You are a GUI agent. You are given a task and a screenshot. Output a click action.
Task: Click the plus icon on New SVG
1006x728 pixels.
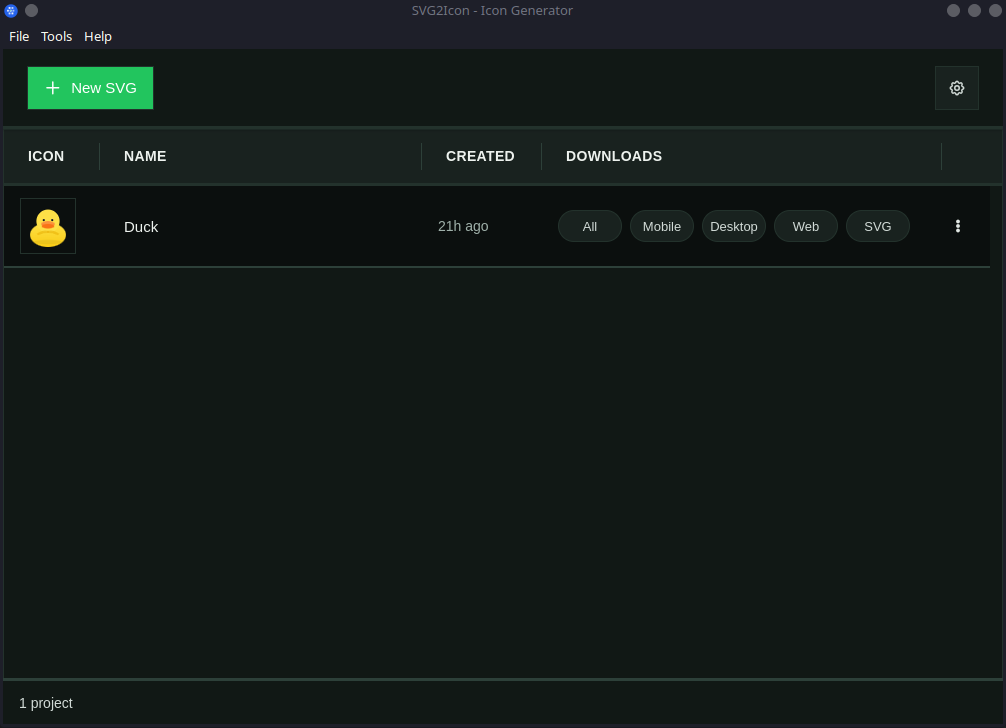52,88
